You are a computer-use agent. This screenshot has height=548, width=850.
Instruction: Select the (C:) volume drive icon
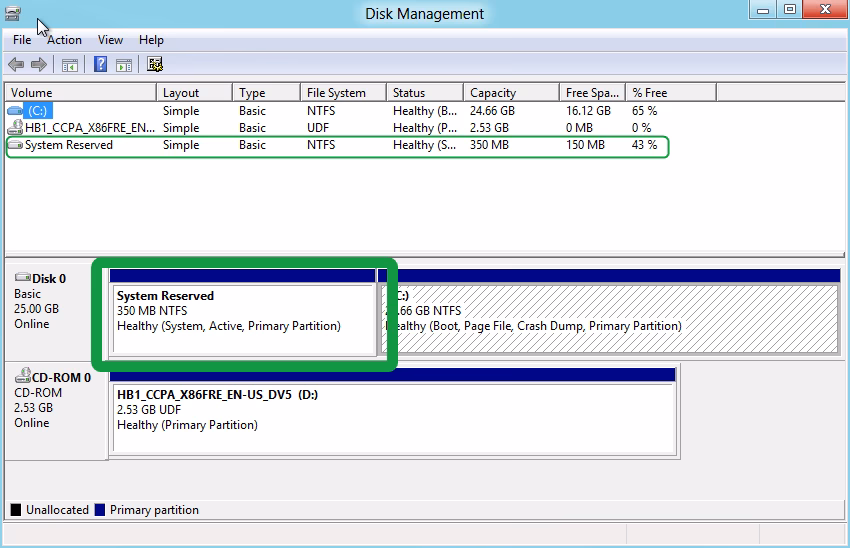click(x=15, y=111)
